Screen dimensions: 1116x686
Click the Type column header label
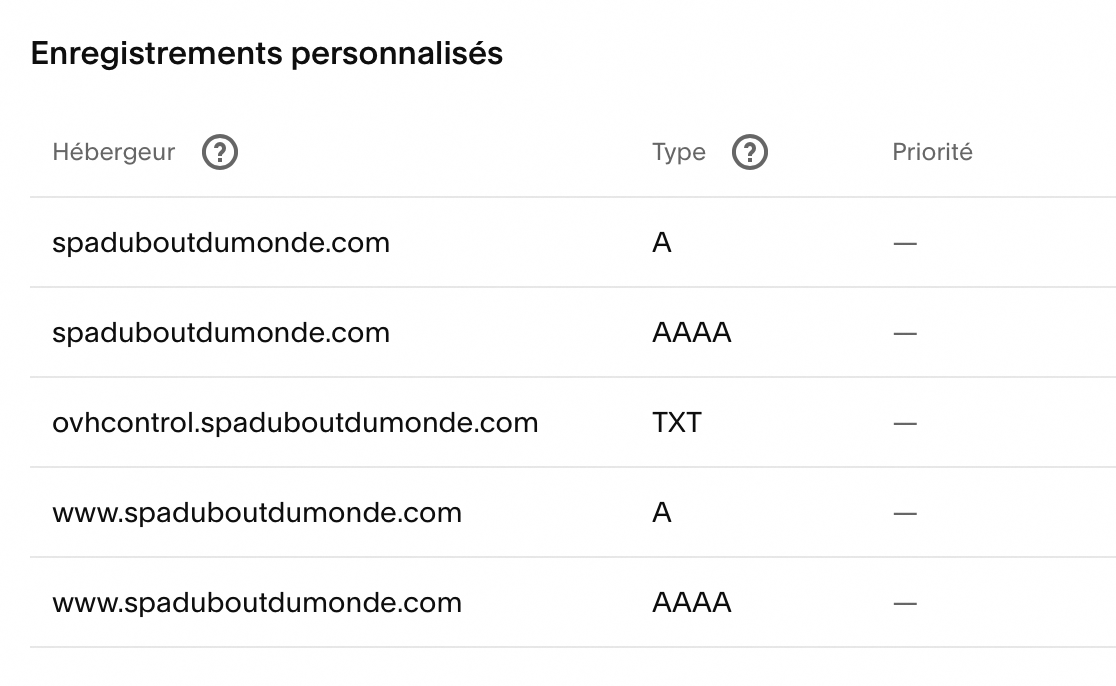(679, 153)
